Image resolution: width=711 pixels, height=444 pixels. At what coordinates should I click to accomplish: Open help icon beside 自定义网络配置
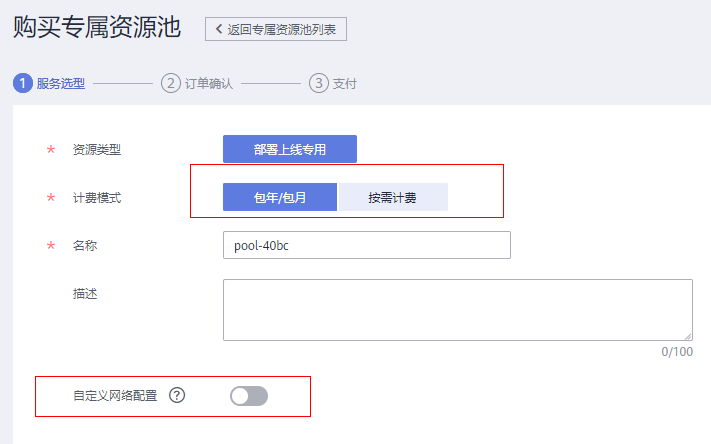177,395
